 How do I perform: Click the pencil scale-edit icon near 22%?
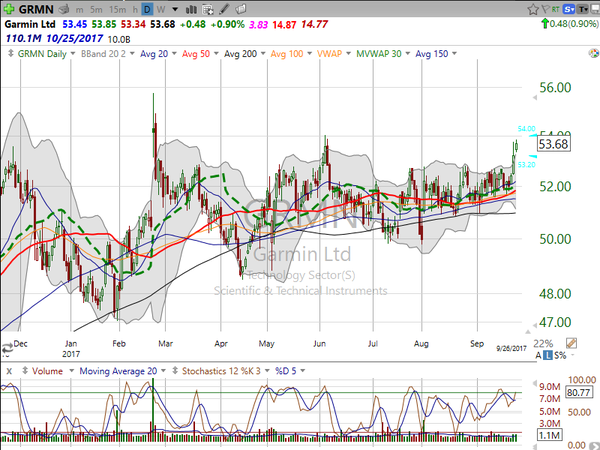coord(572,343)
